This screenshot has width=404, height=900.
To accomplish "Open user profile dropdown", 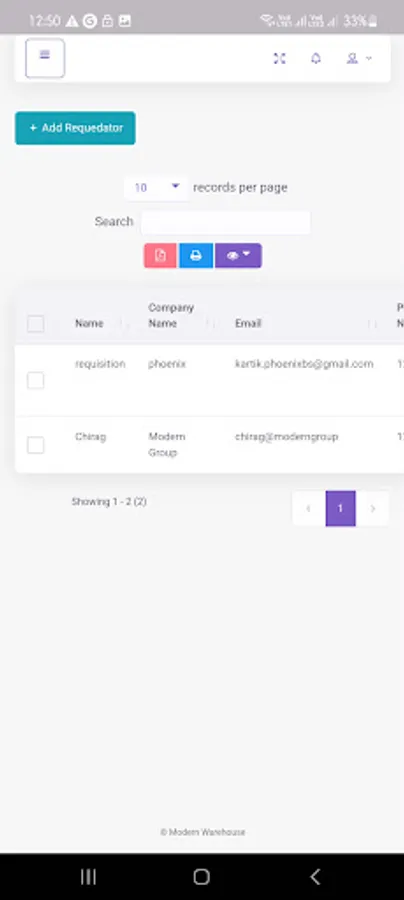I will tap(359, 58).
